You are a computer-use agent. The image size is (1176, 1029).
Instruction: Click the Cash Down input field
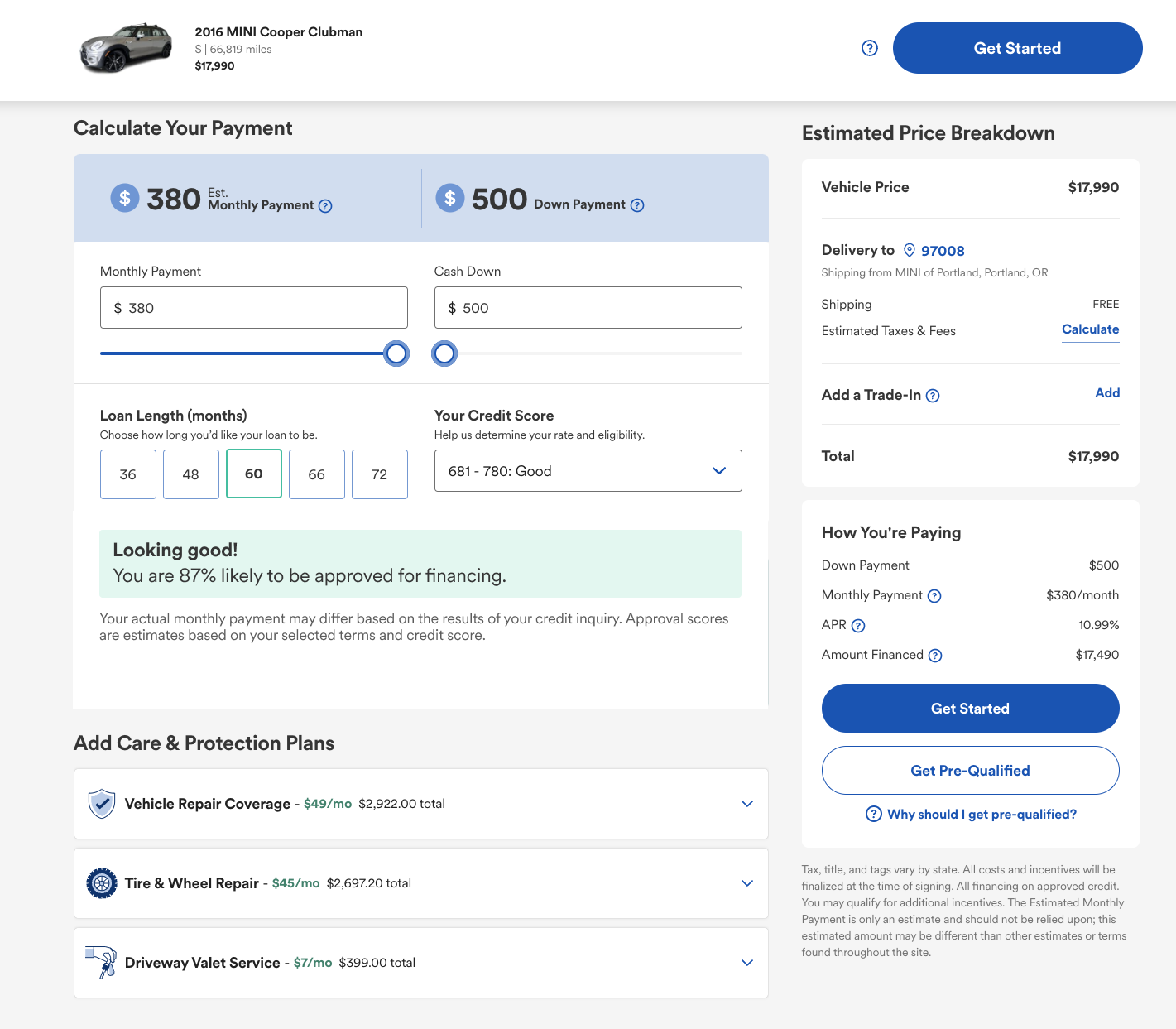click(588, 308)
